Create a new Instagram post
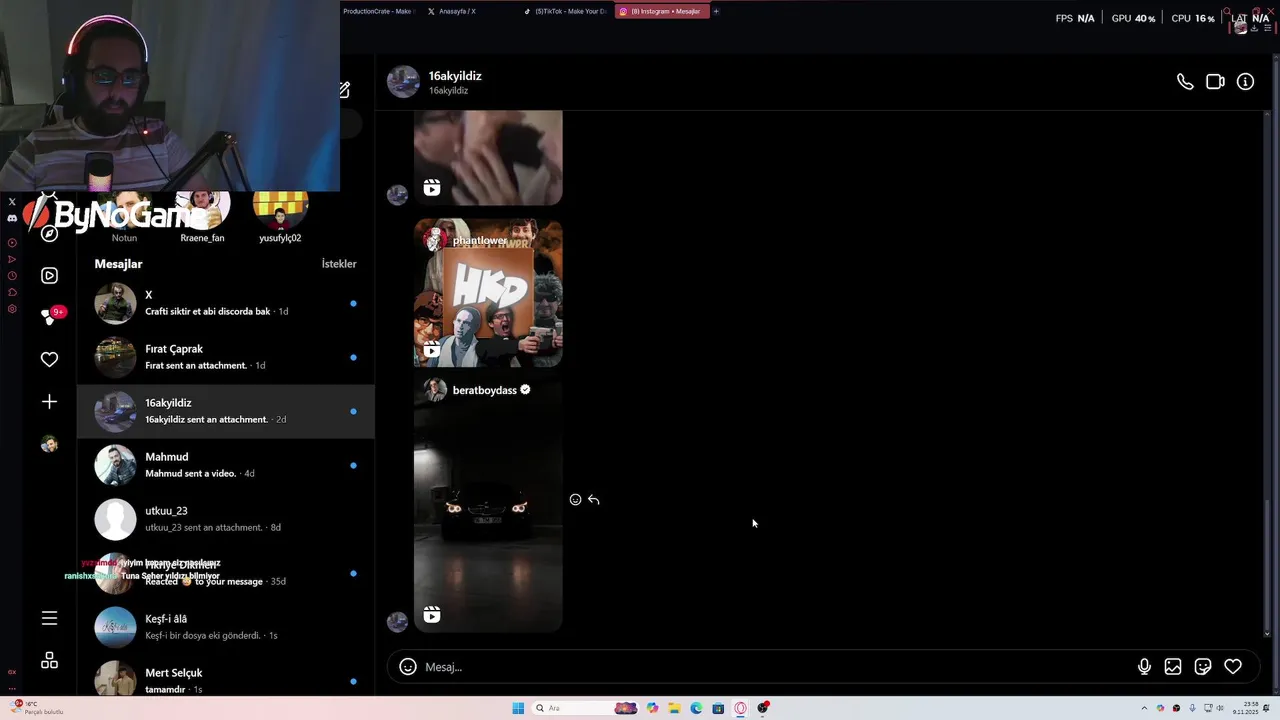Image resolution: width=1280 pixels, height=720 pixels. click(49, 401)
